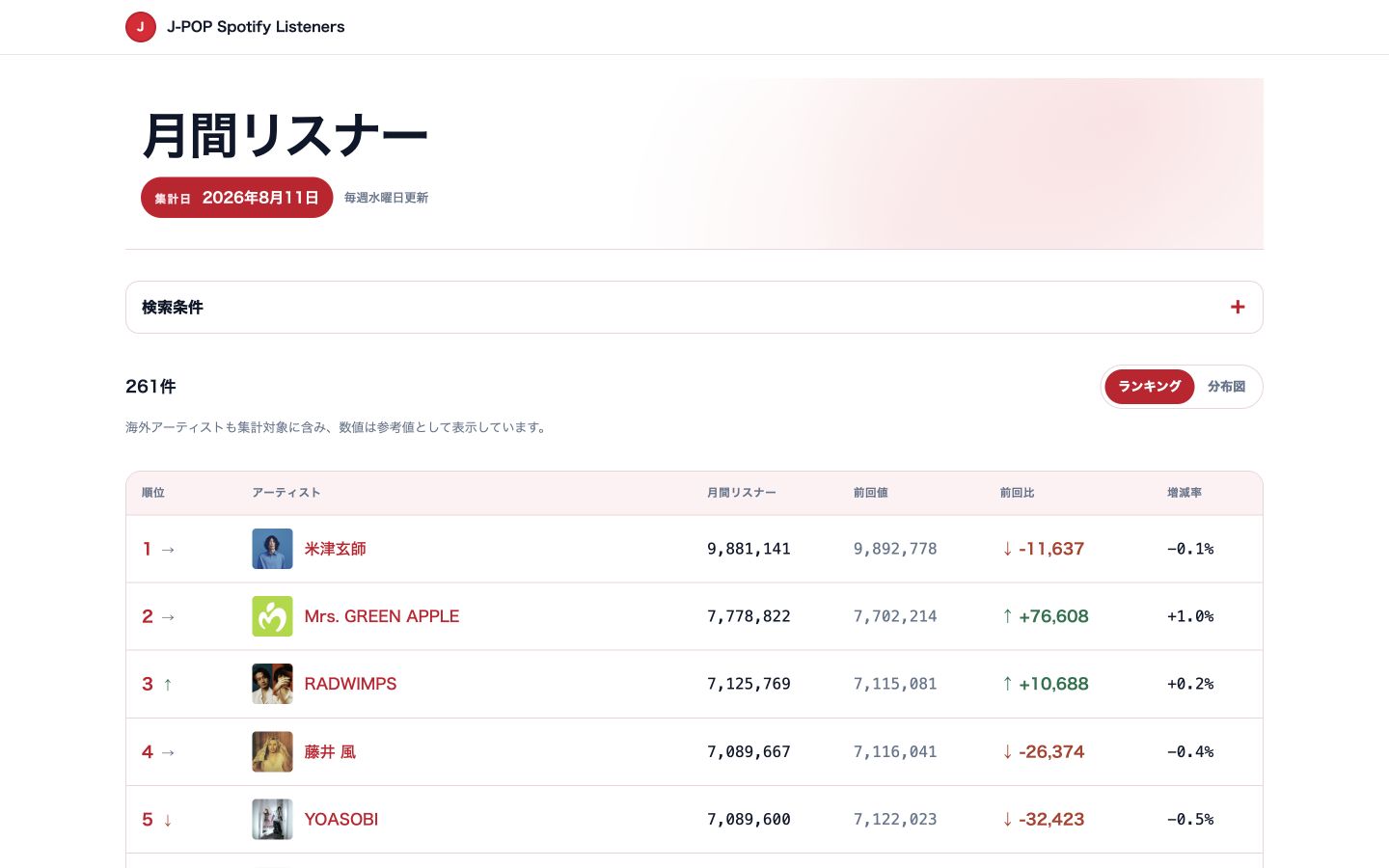Select previous value 7,702,214
Screen dimensions: 1389x868
pos(895,616)
